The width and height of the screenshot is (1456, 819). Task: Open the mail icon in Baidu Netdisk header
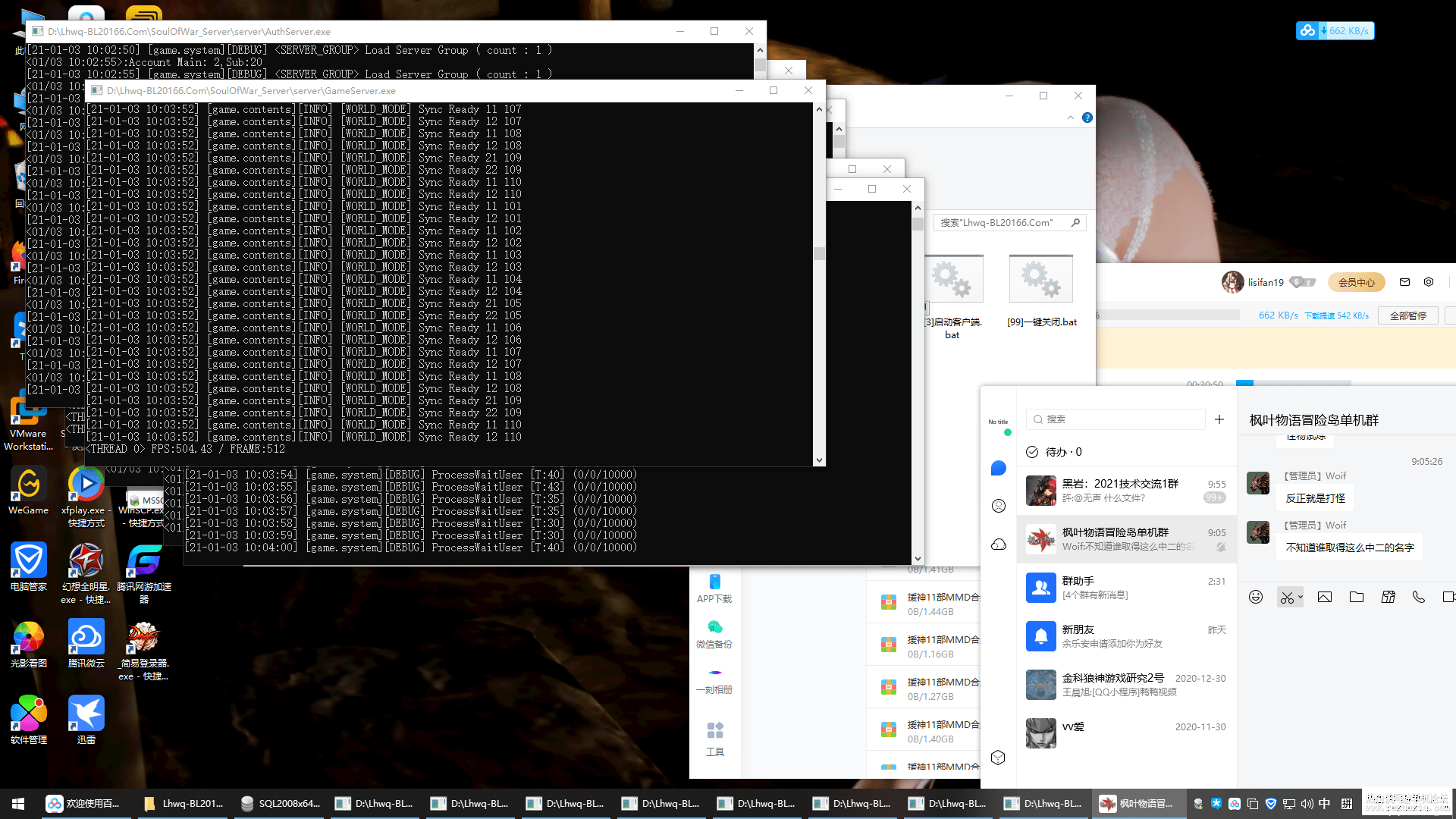1404,282
